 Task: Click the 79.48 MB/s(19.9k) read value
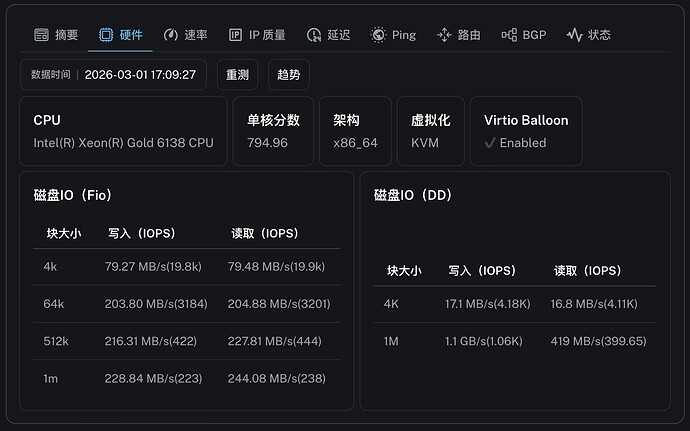pos(276,267)
